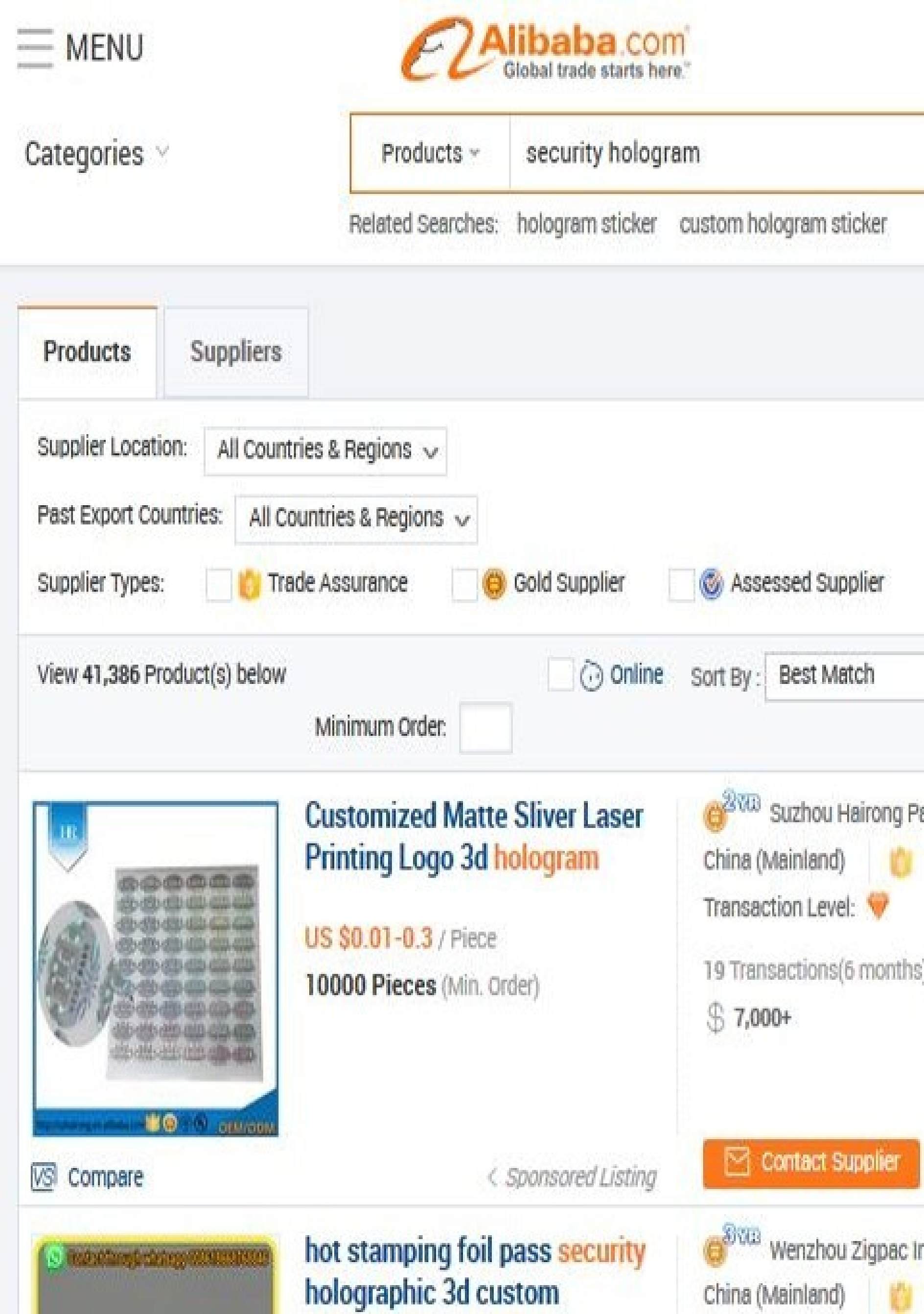
Task: Click the Alibaba.com logo
Action: pyautogui.click(x=545, y=49)
